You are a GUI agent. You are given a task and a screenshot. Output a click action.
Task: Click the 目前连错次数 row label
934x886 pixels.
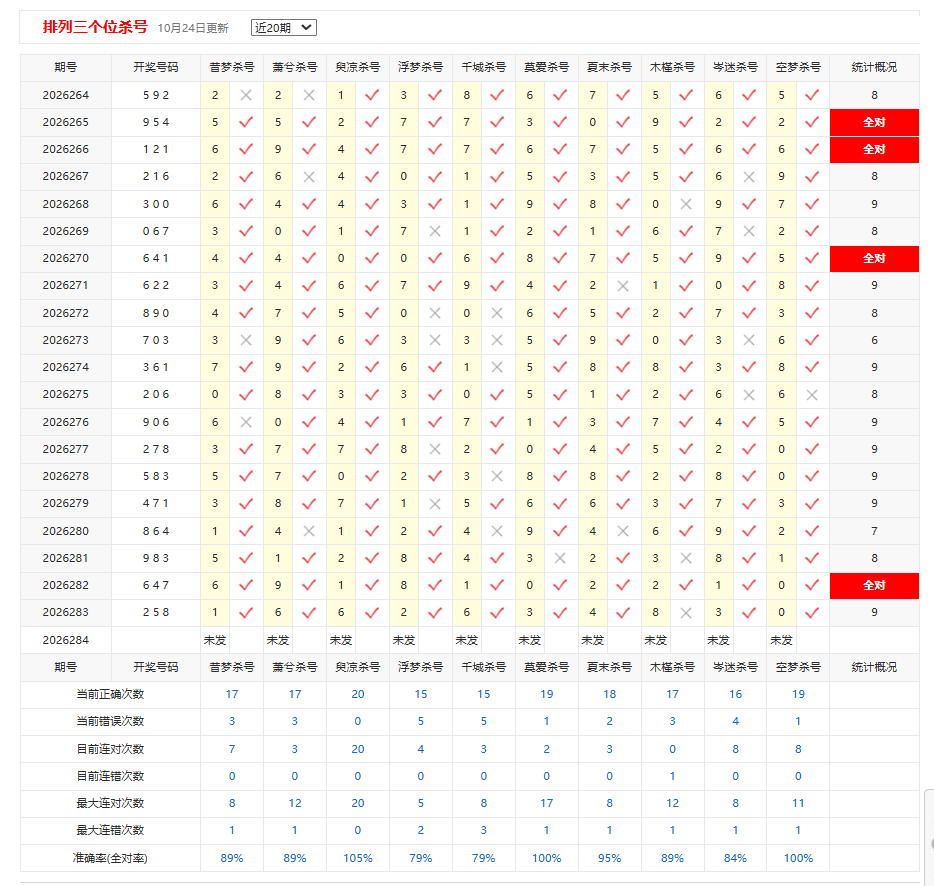110,776
